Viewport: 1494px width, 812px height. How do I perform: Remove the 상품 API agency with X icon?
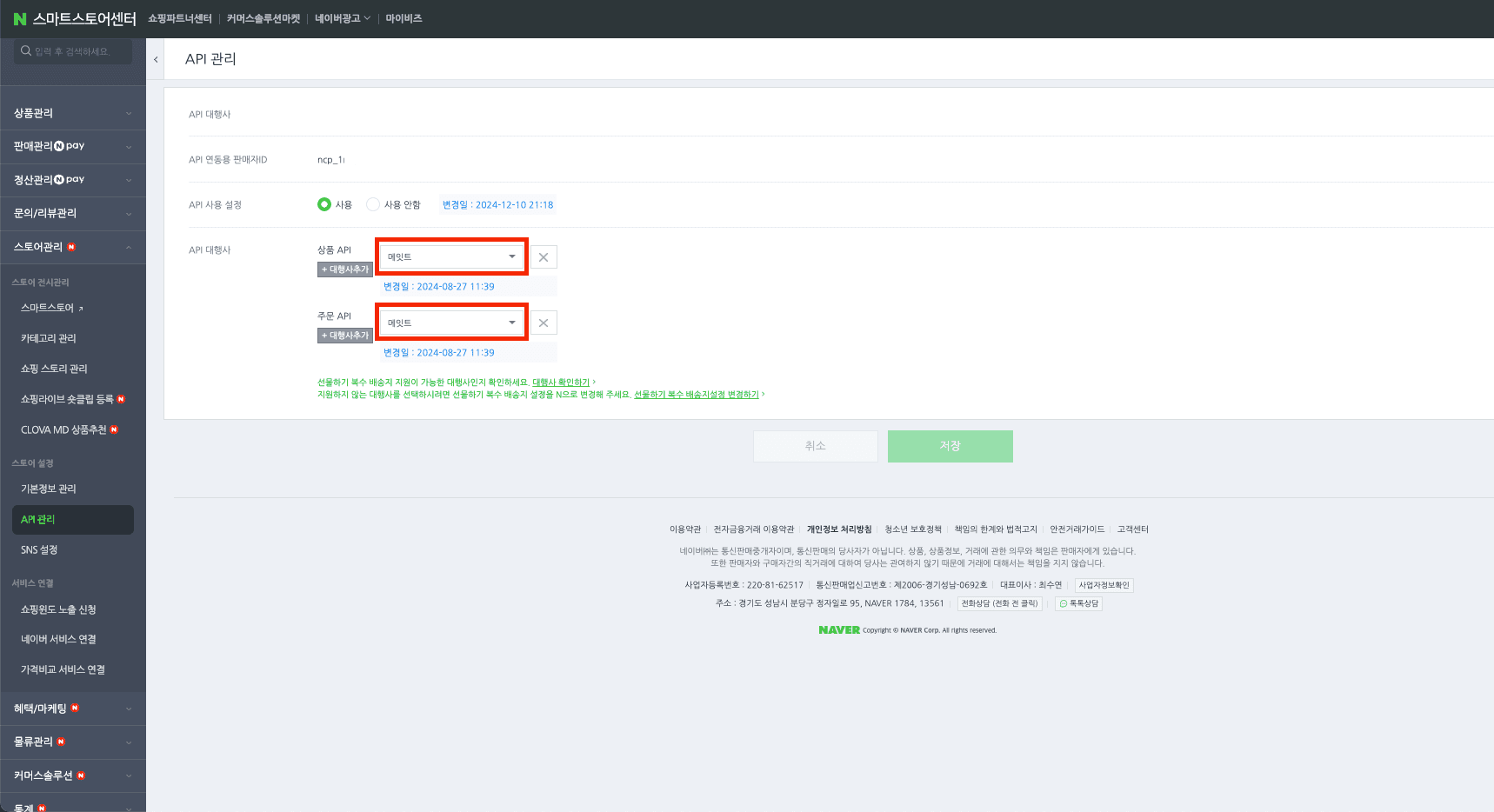tap(544, 257)
